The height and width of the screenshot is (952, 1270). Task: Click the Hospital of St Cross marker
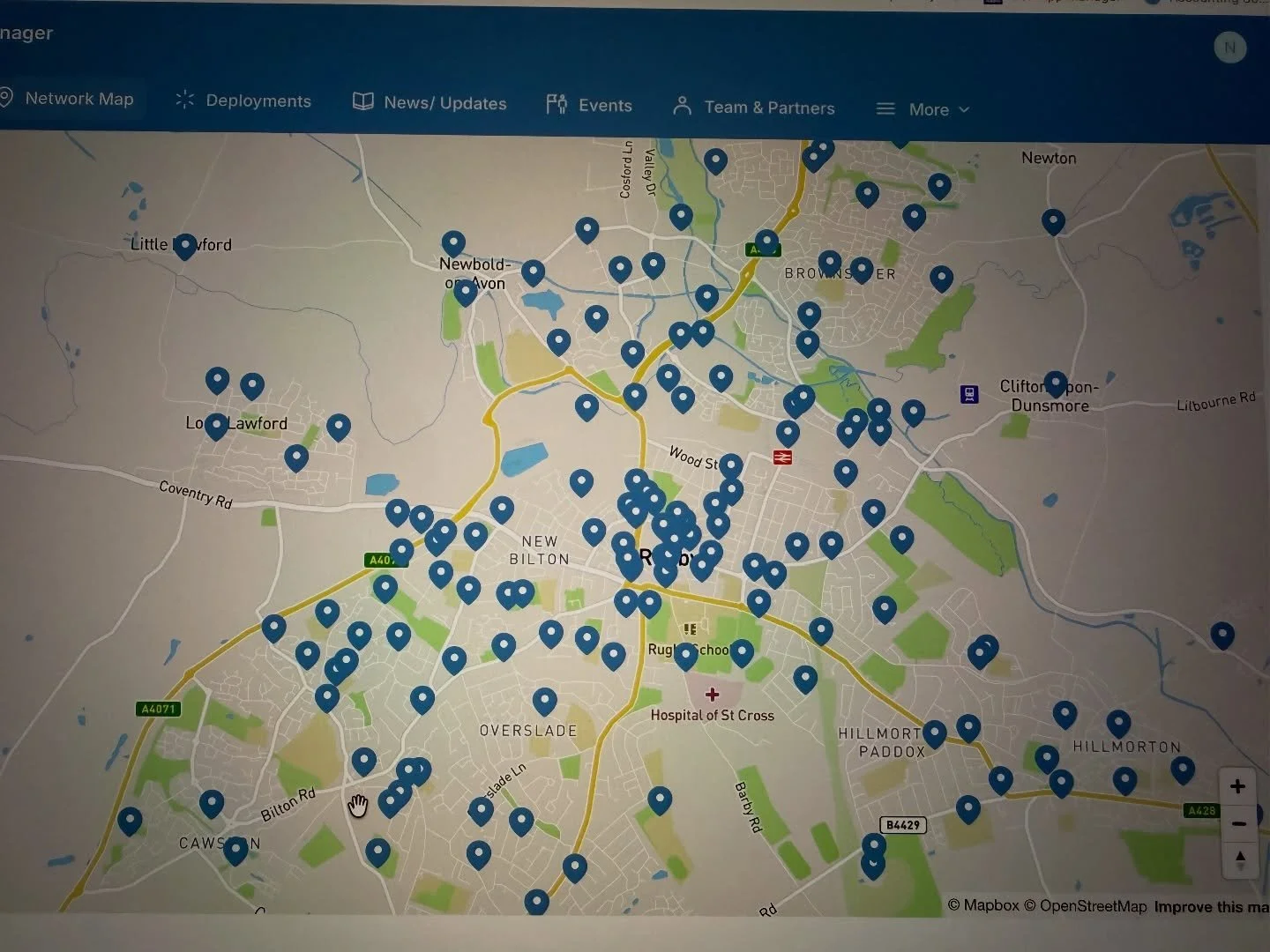(x=713, y=695)
